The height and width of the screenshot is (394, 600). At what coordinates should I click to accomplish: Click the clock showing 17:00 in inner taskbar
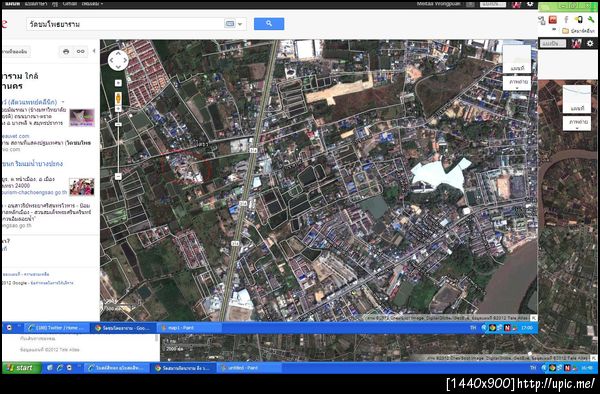coord(527,328)
